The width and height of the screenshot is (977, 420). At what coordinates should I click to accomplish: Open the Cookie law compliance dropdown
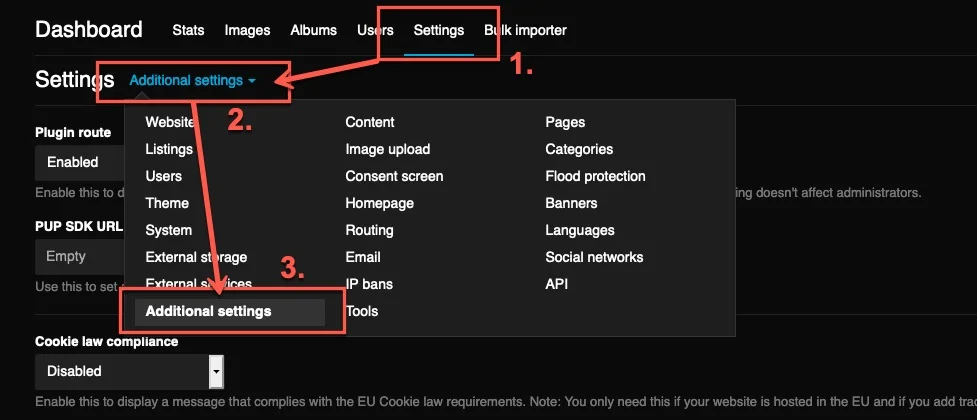pos(129,371)
